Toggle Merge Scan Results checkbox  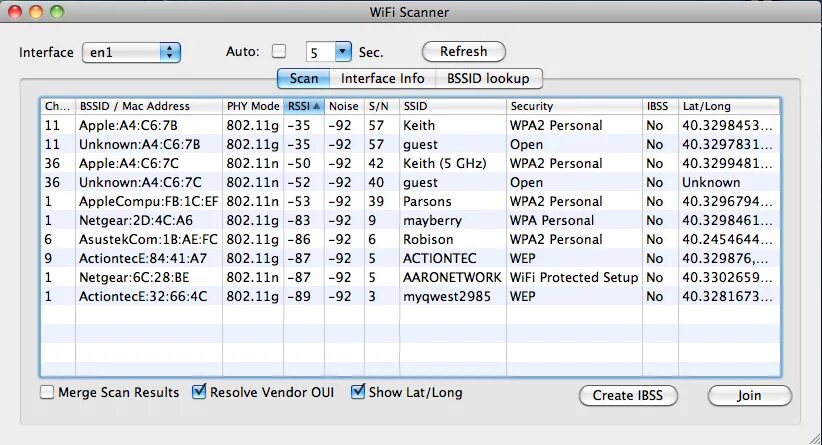47,392
